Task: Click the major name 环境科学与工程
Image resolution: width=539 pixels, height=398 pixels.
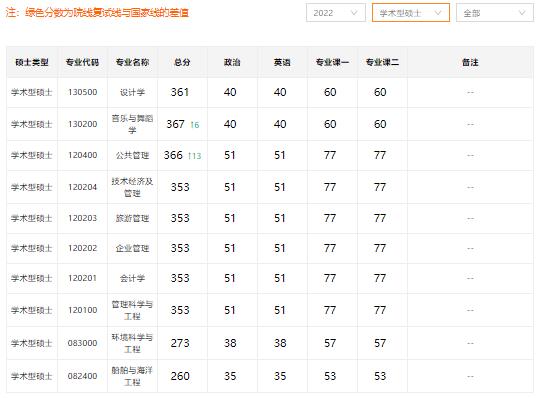Action: (132, 343)
